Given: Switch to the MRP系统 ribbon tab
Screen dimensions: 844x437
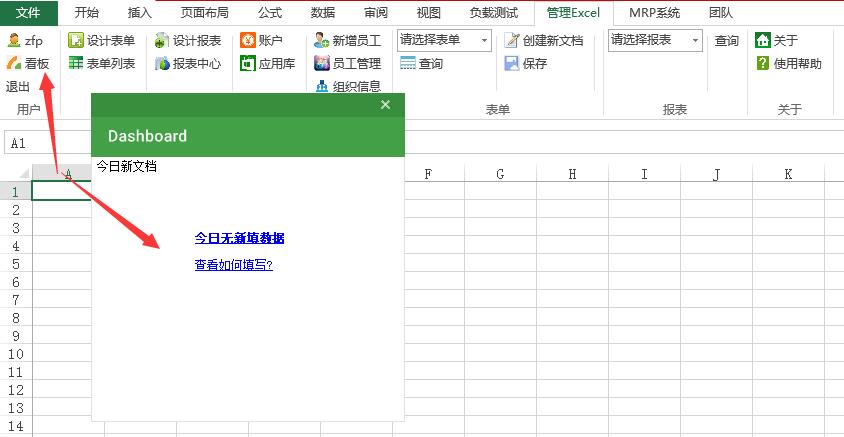Looking at the screenshot, I should pyautogui.click(x=654, y=13).
